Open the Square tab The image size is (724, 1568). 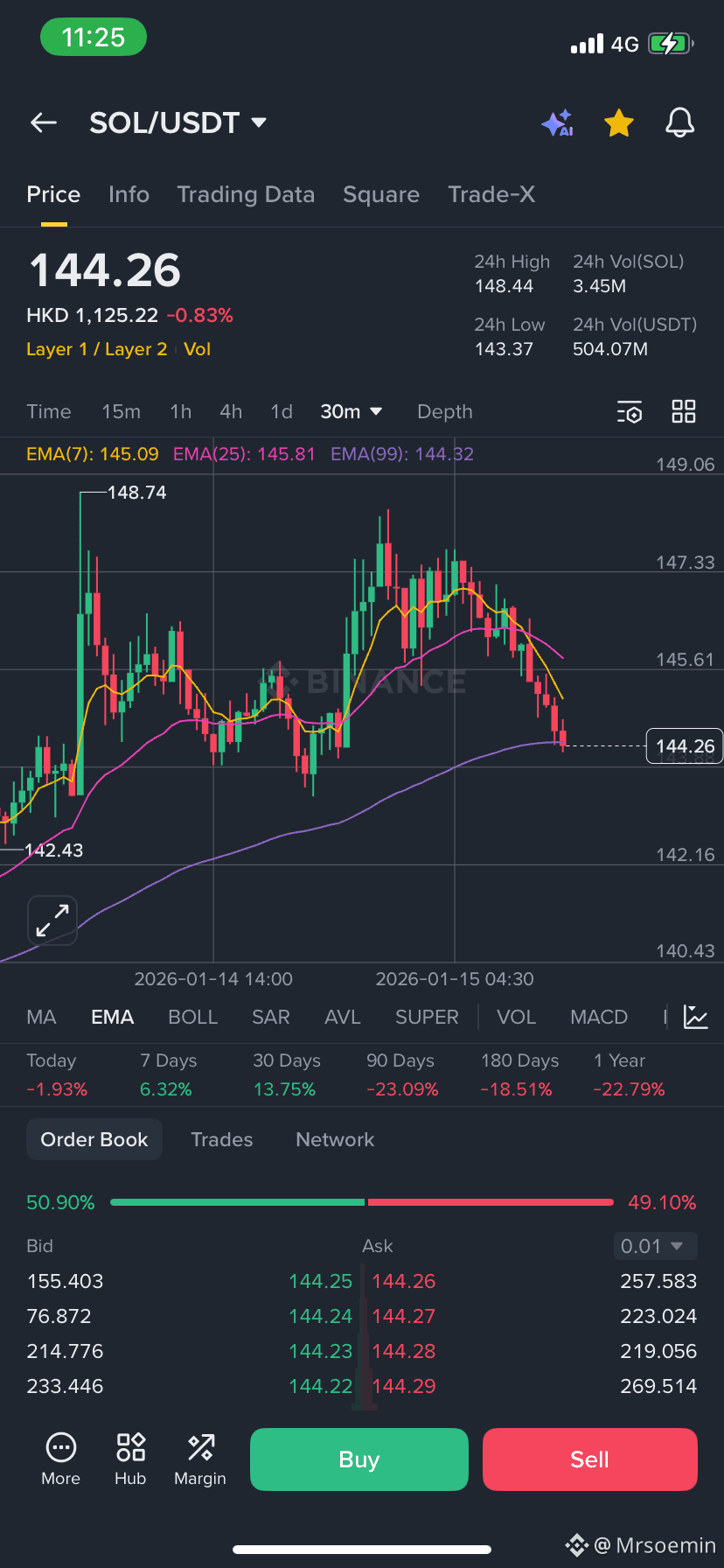pyautogui.click(x=381, y=194)
